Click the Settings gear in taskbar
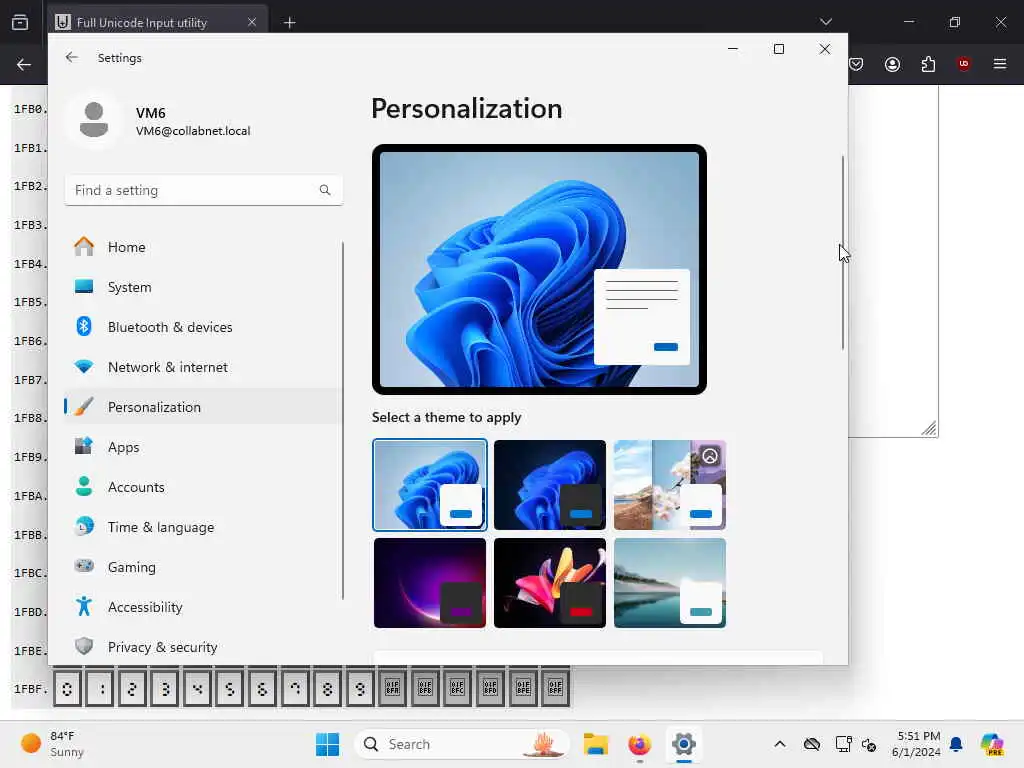Image resolution: width=1024 pixels, height=768 pixels. (683, 744)
